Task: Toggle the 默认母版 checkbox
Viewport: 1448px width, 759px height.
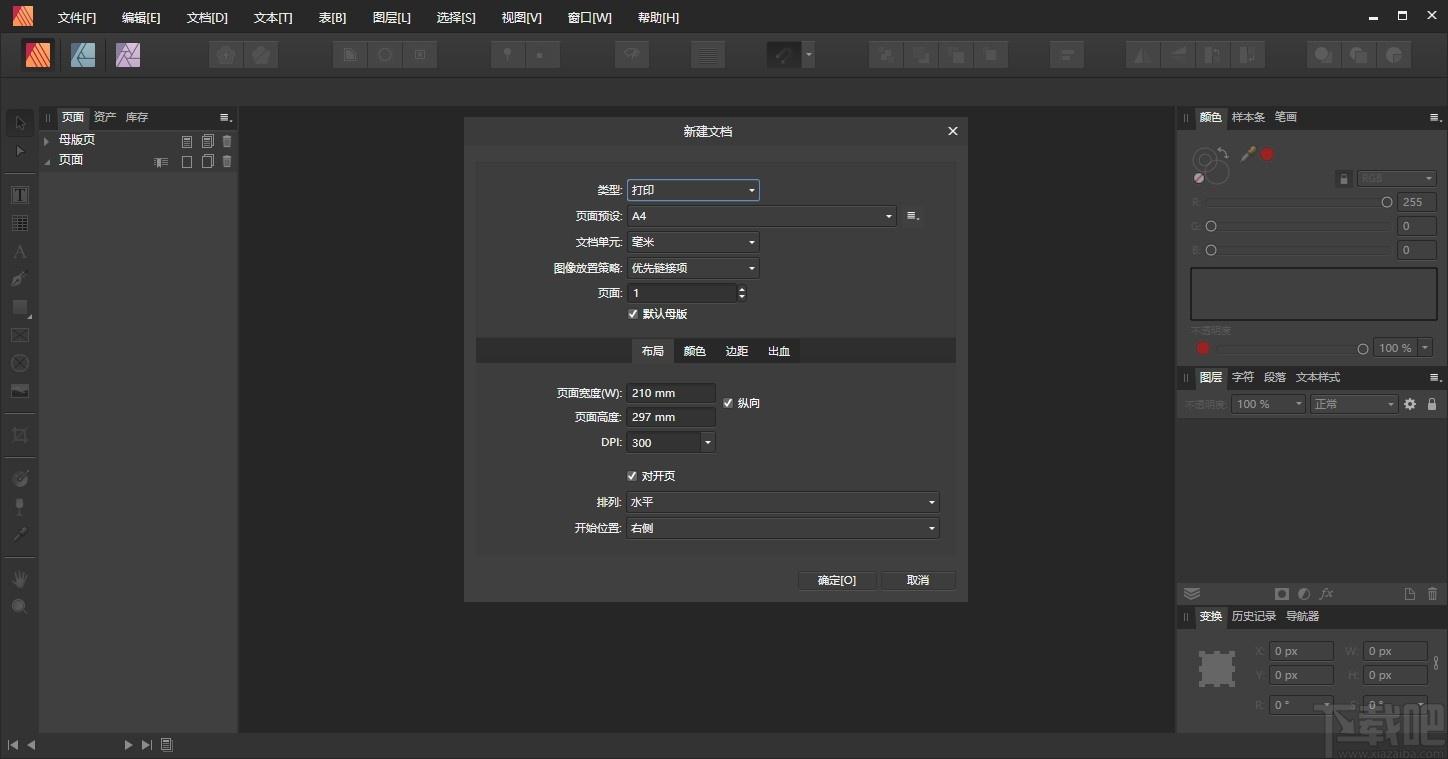Action: (632, 314)
